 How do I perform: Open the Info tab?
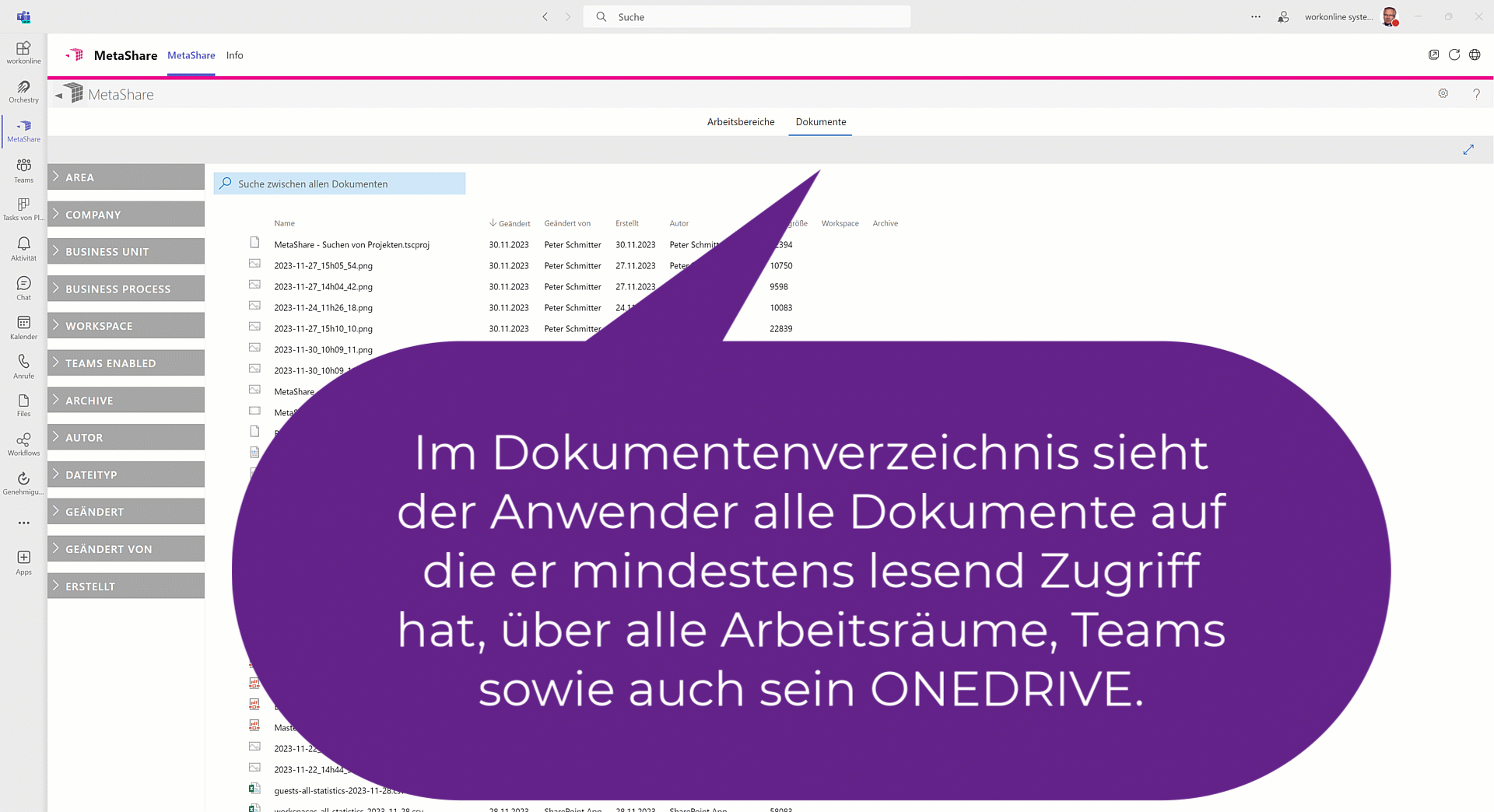(234, 55)
